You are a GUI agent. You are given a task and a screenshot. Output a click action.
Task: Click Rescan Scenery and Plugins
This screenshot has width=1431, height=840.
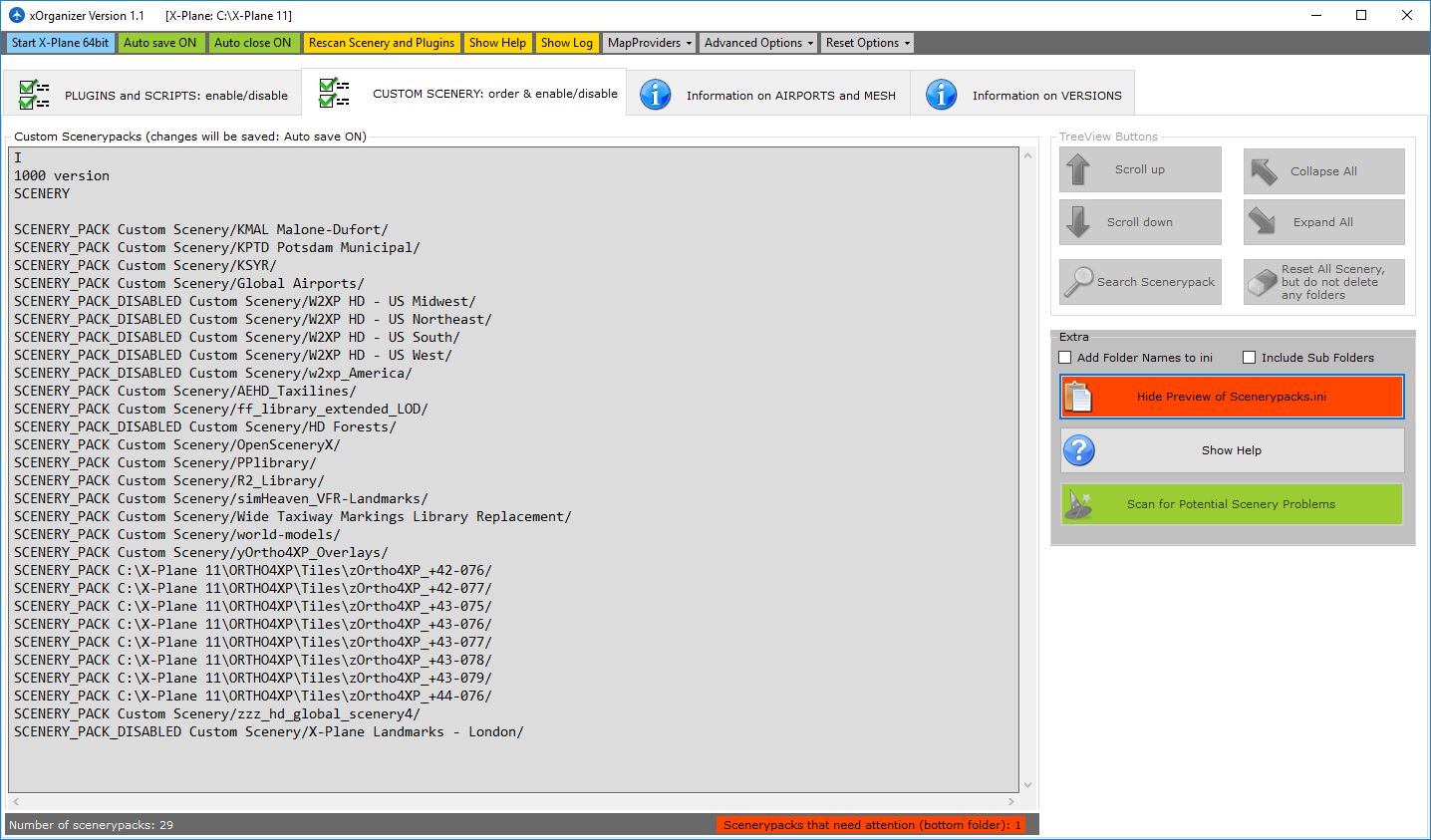point(382,43)
